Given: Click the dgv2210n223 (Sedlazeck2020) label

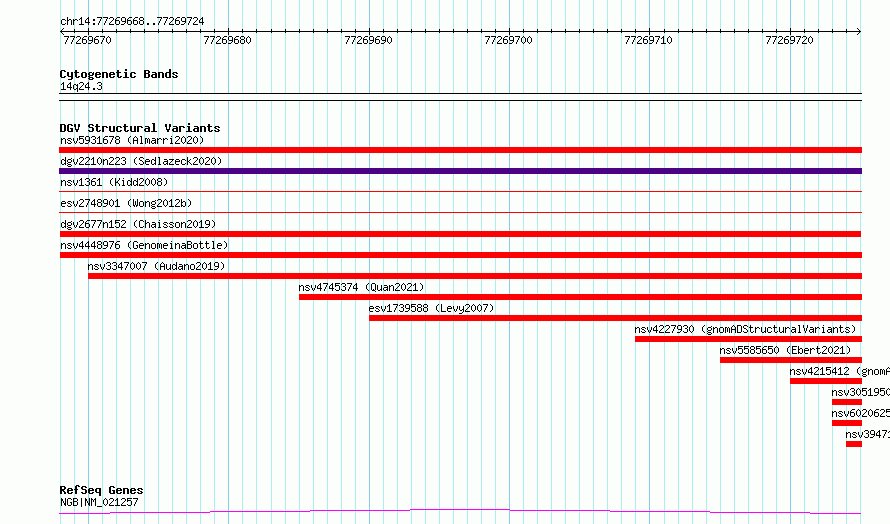Looking at the screenshot, I should (x=141, y=161).
